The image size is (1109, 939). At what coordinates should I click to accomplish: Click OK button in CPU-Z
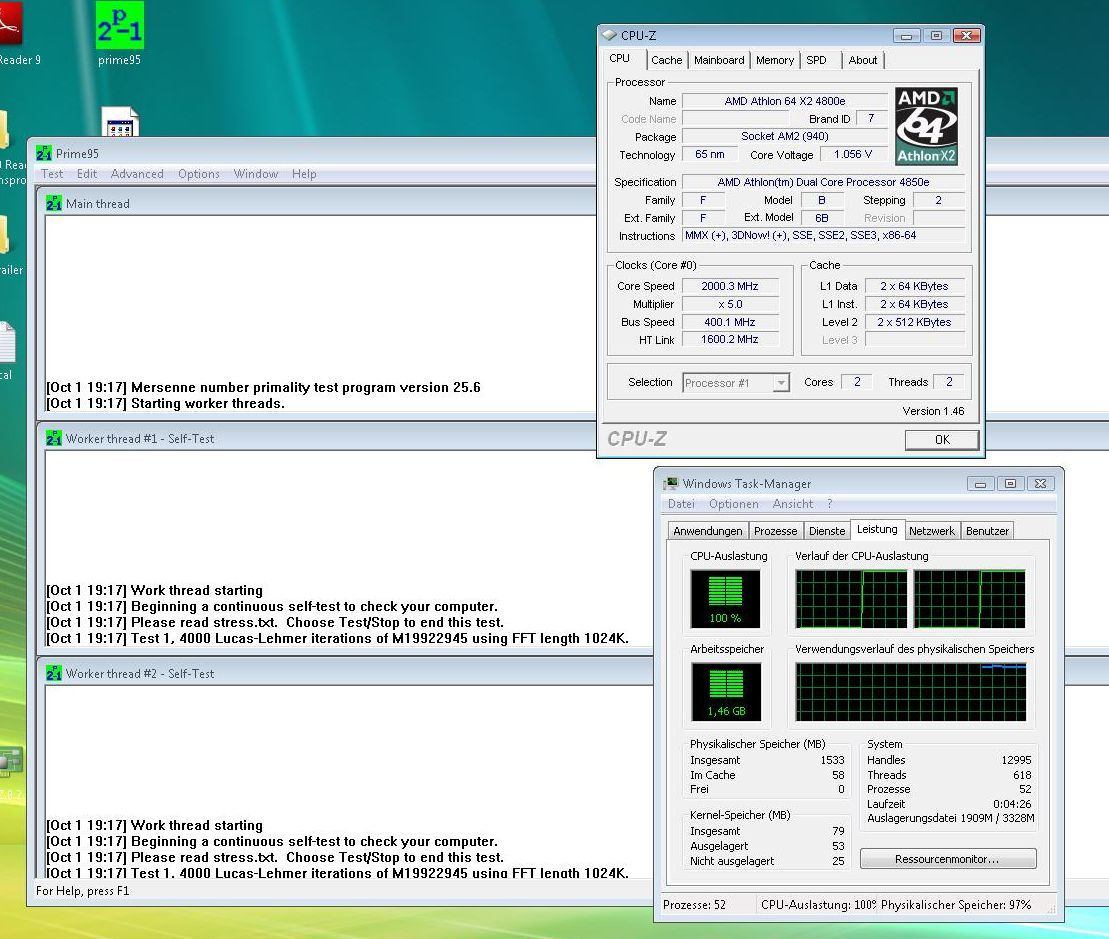(942, 440)
